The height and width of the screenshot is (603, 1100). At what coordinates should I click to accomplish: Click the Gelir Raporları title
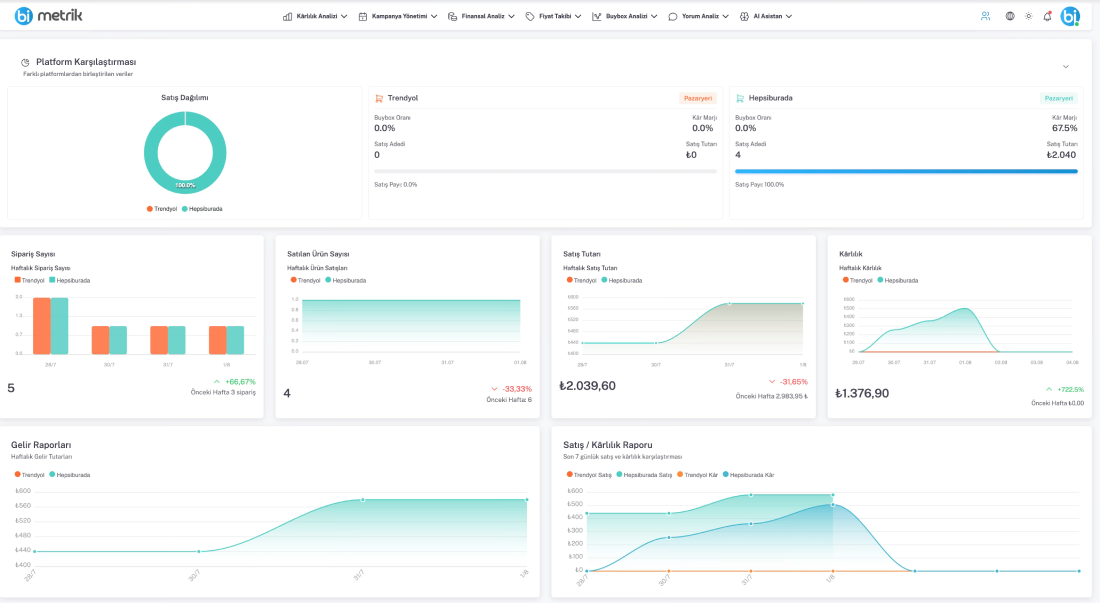tap(41, 445)
